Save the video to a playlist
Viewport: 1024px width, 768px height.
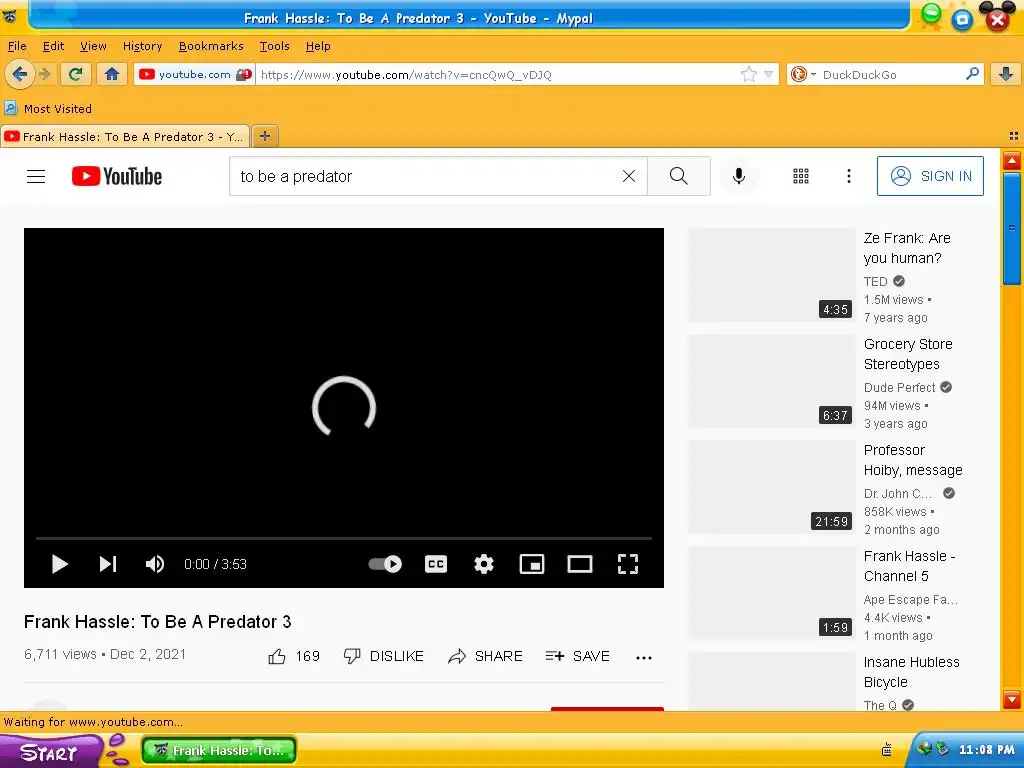577,656
